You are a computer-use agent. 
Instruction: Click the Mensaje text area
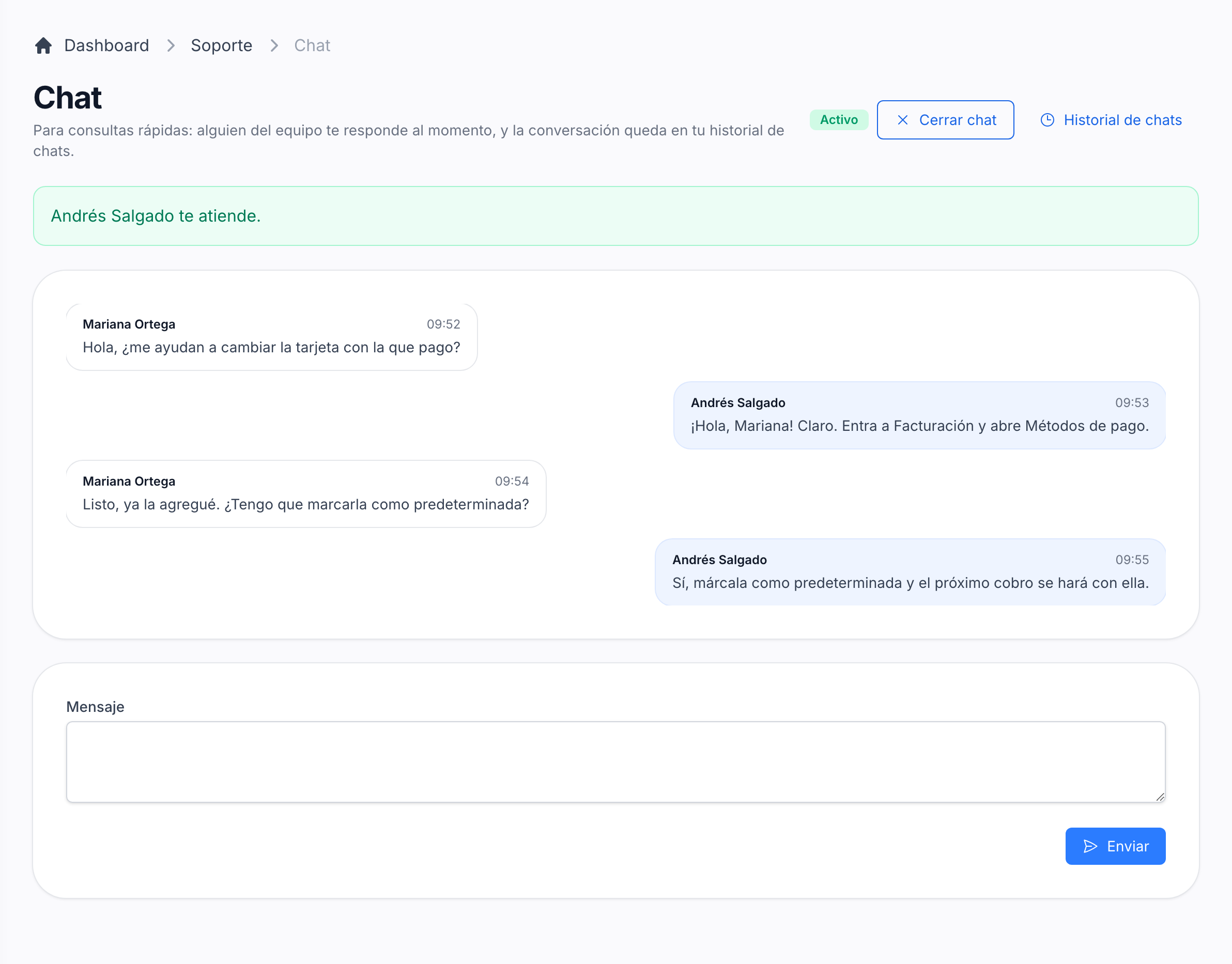point(615,761)
